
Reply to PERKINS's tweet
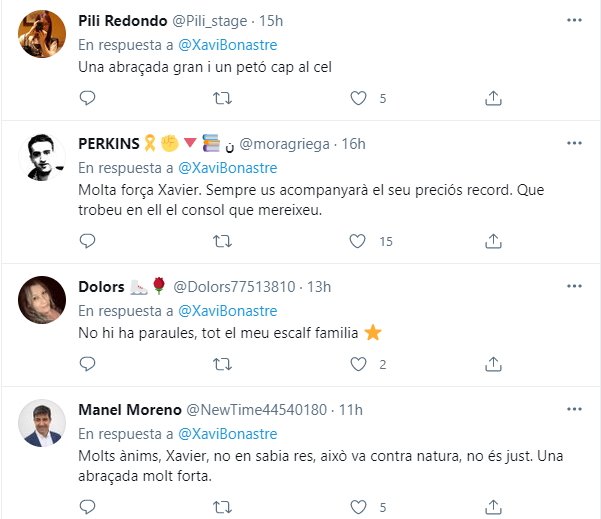(x=87, y=241)
